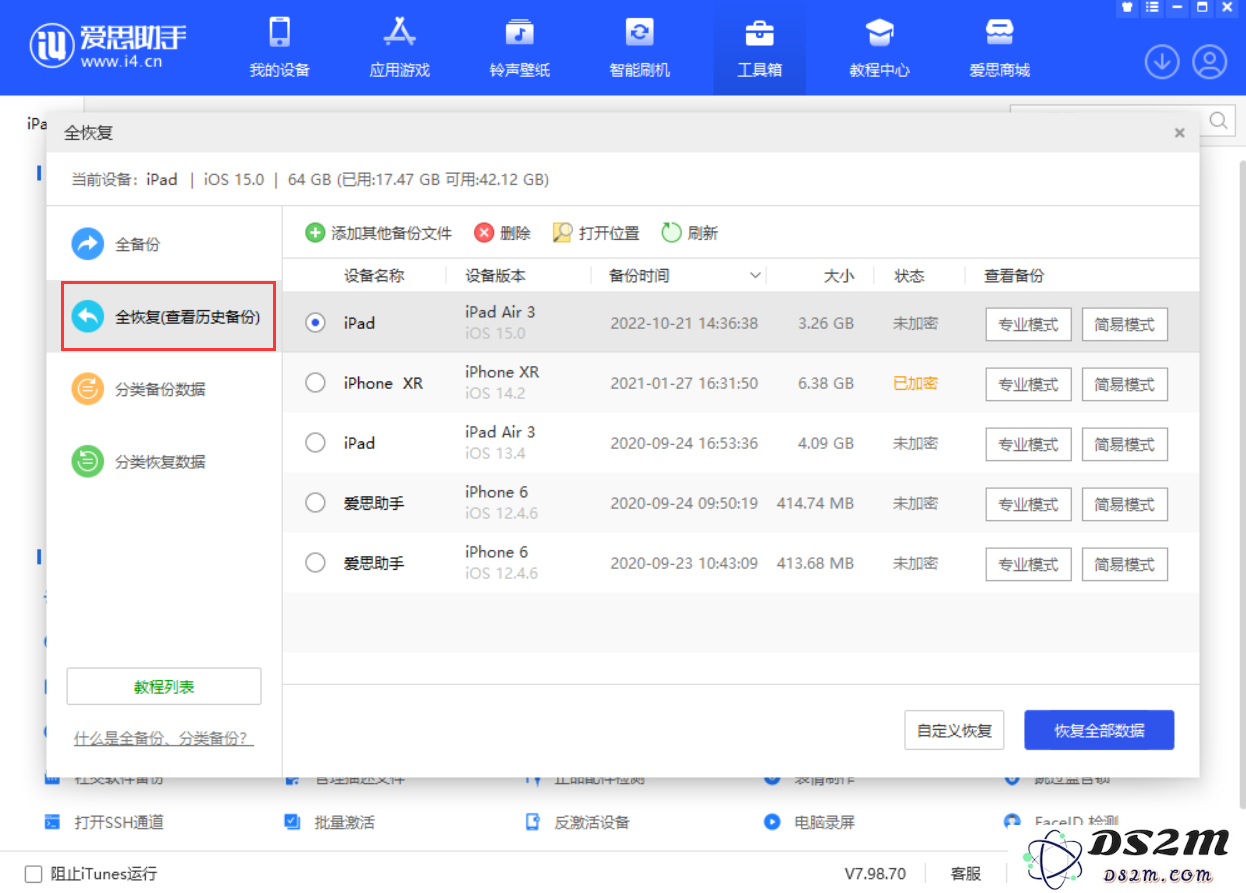Click 客服 in the status bar
The image size is (1246, 893).
coord(965,874)
